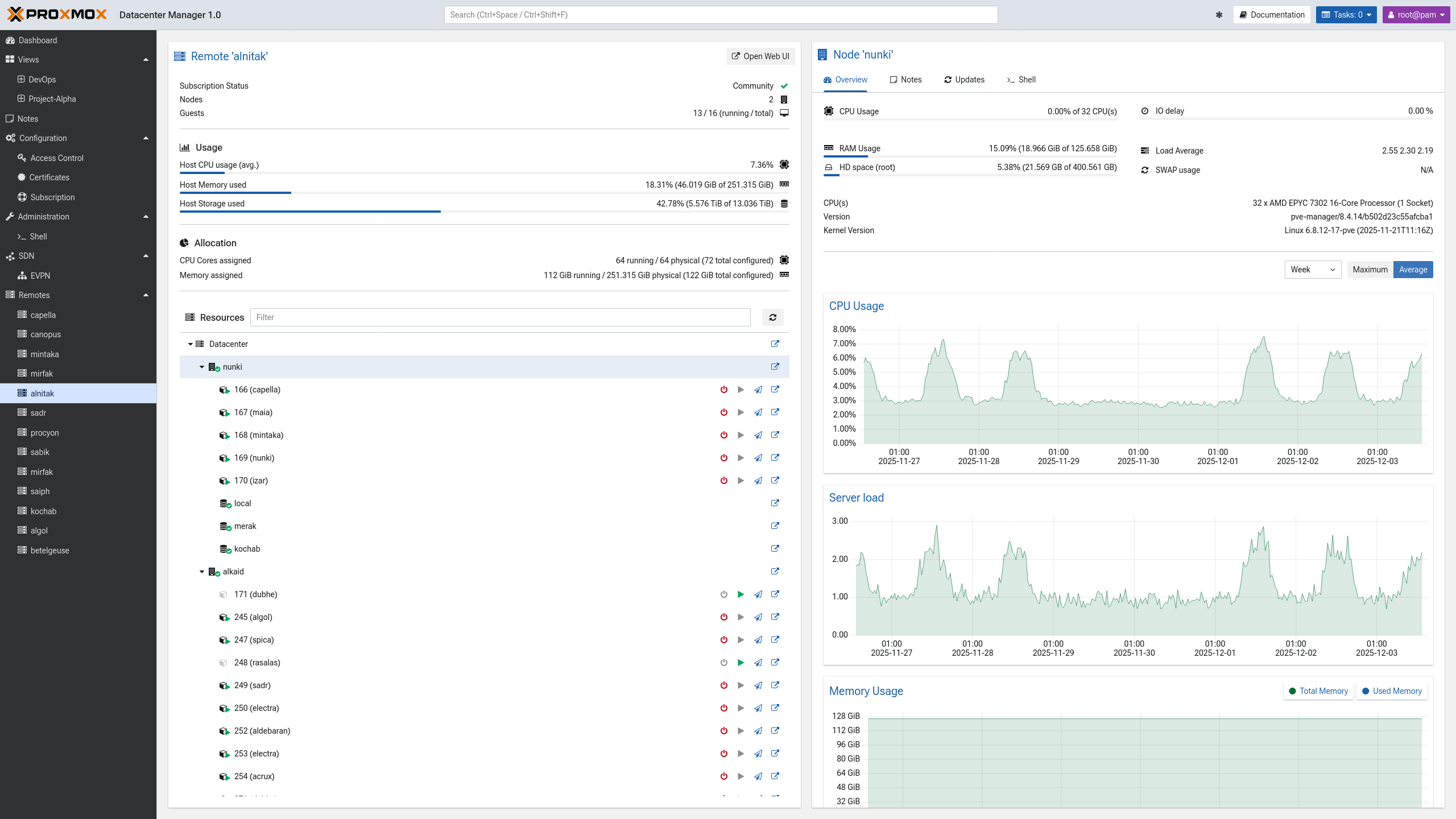Open the Shell tab for node nunki

(x=1021, y=80)
